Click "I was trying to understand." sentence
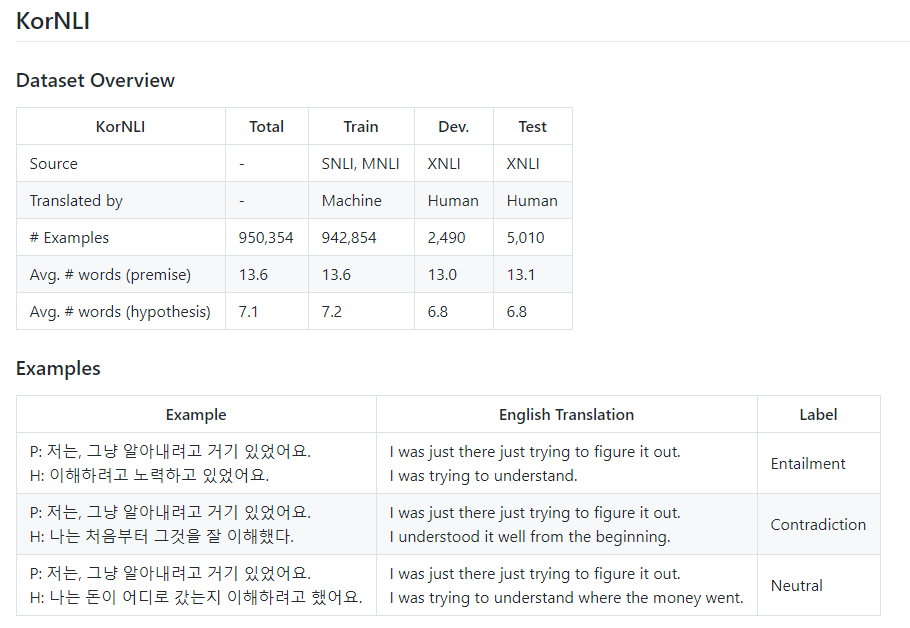Screen dimensions: 910x628 tap(483, 476)
